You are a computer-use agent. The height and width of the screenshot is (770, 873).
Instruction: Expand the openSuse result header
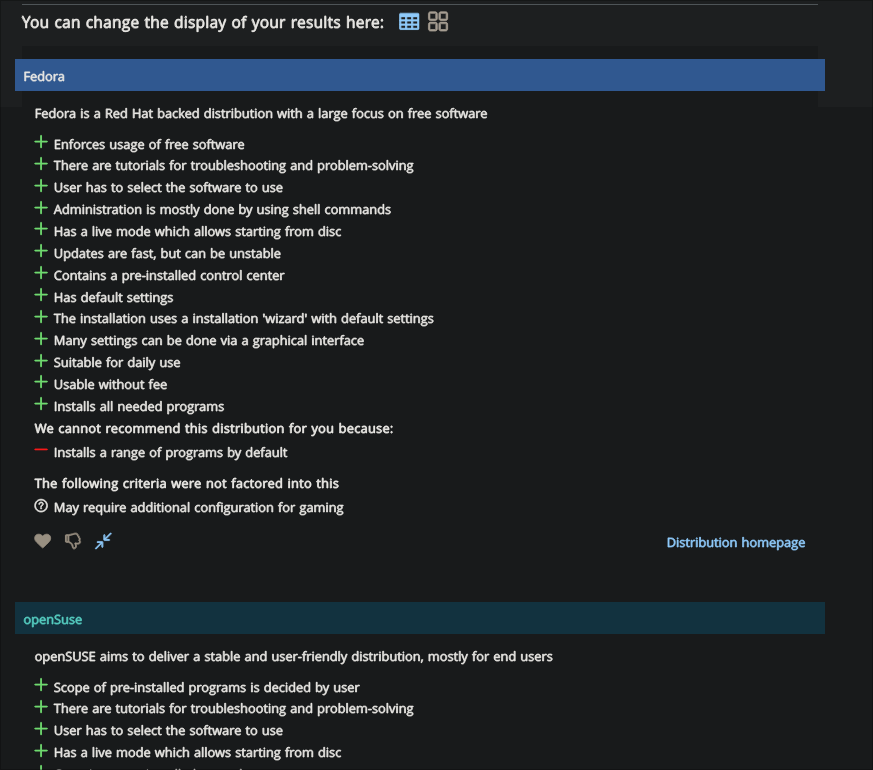pos(420,618)
